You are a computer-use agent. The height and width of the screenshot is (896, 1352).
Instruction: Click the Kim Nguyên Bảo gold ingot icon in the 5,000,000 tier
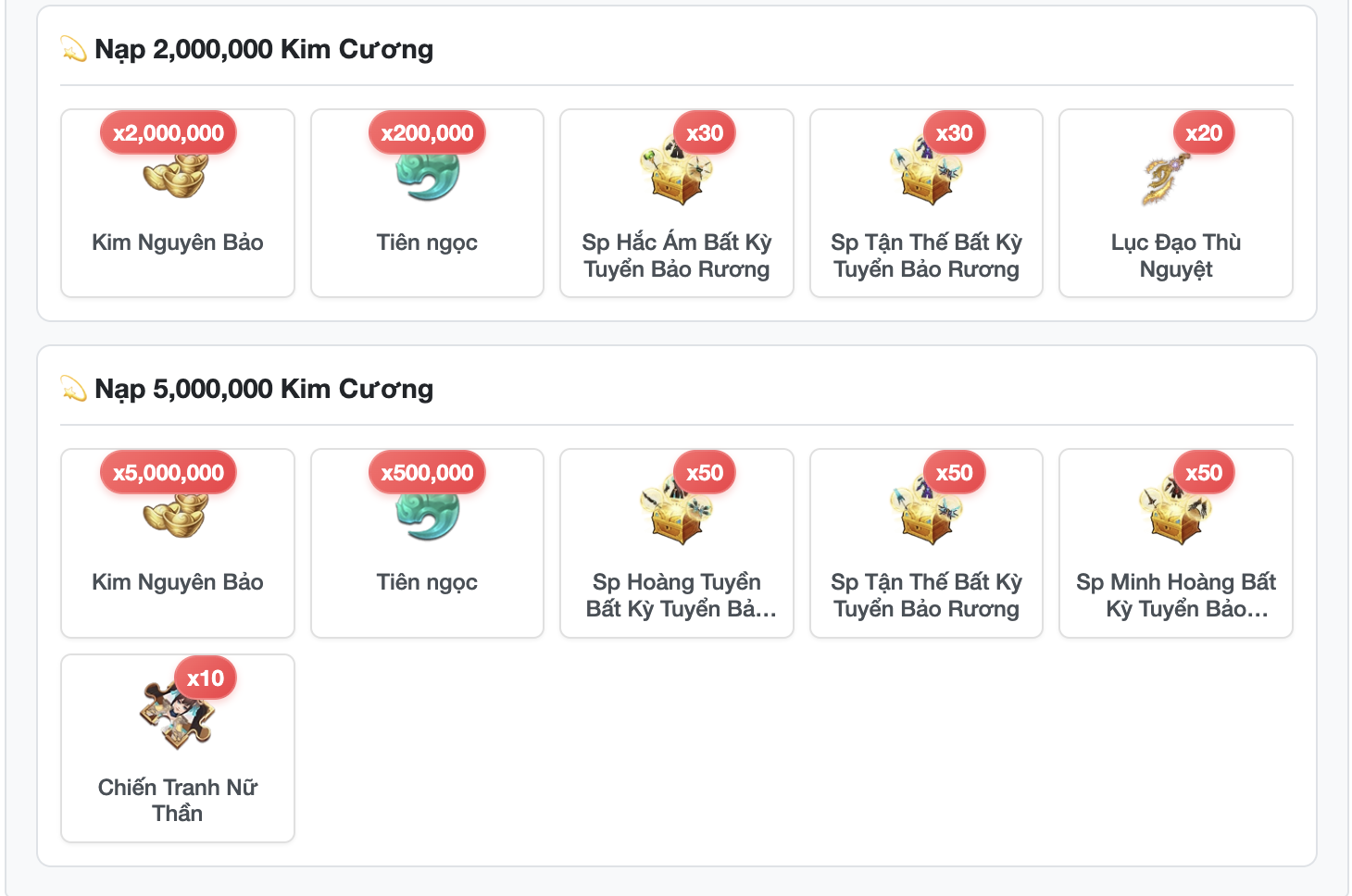[177, 510]
